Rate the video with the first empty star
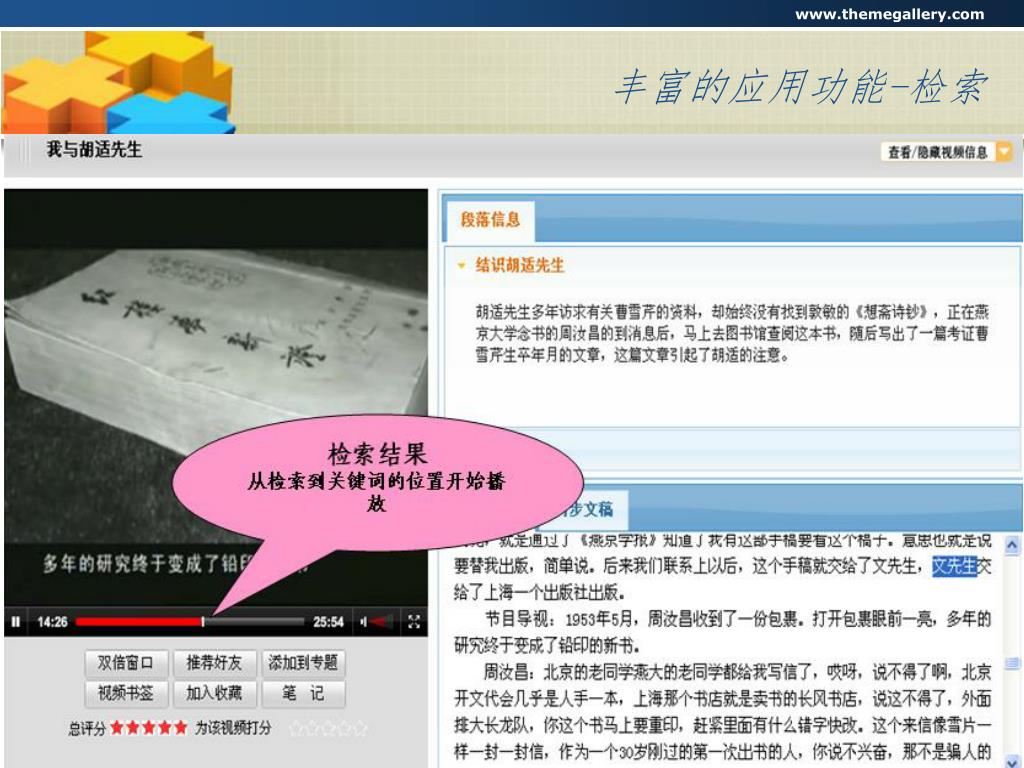The image size is (1024, 768). pyautogui.click(x=296, y=728)
